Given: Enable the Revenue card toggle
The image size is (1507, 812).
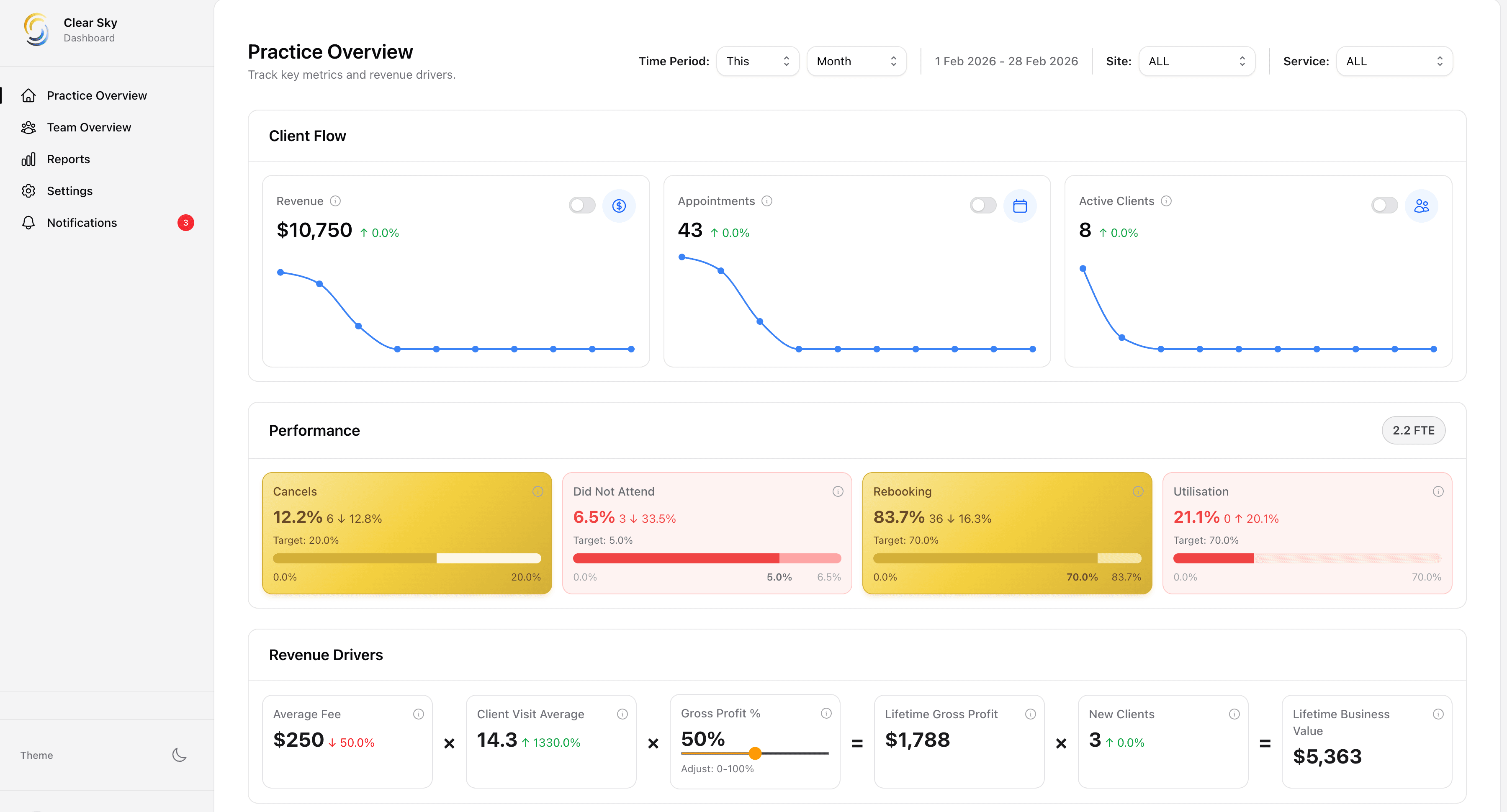Looking at the screenshot, I should click(581, 206).
